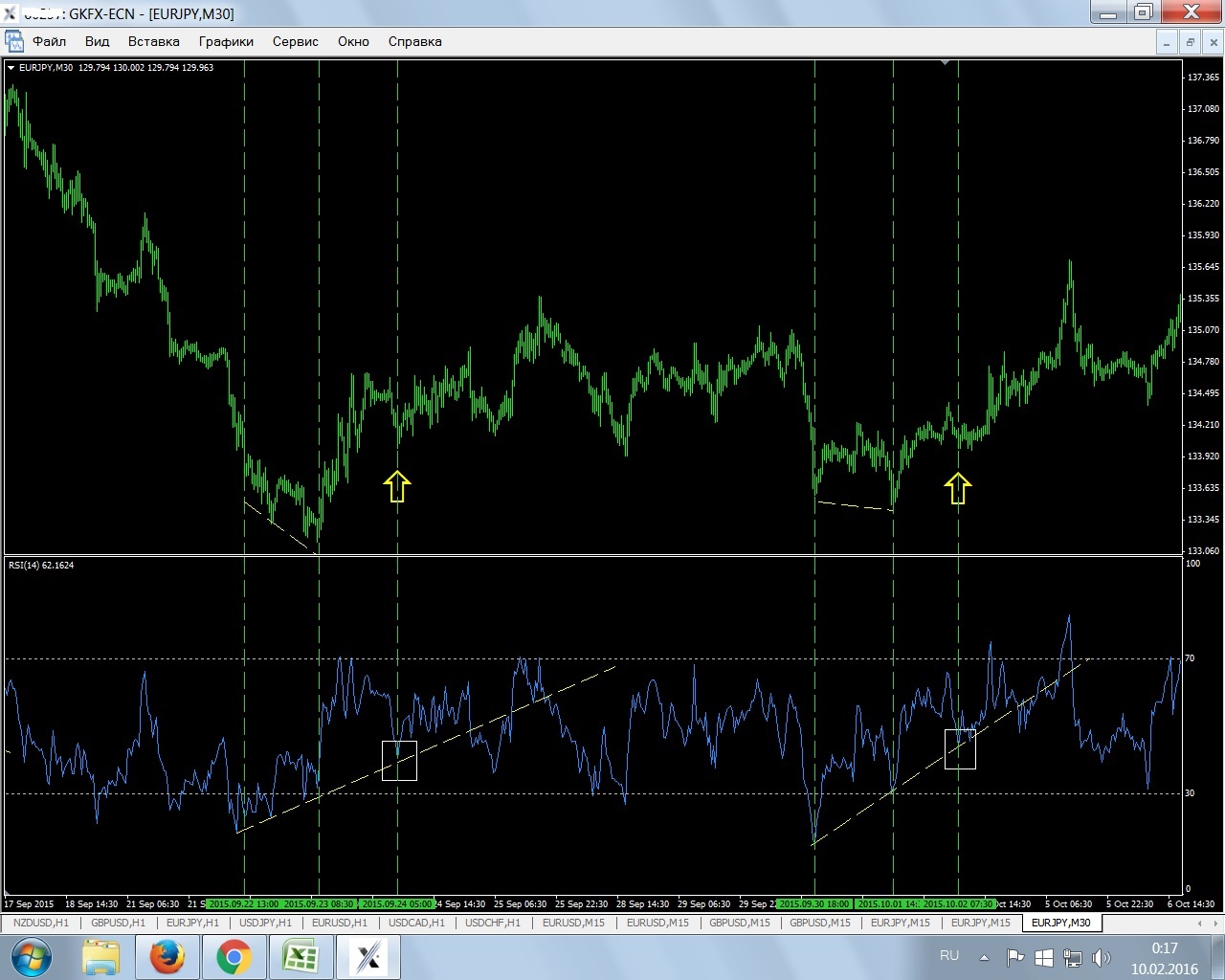Minimize the main GKFX-ECN window

[x=1108, y=12]
